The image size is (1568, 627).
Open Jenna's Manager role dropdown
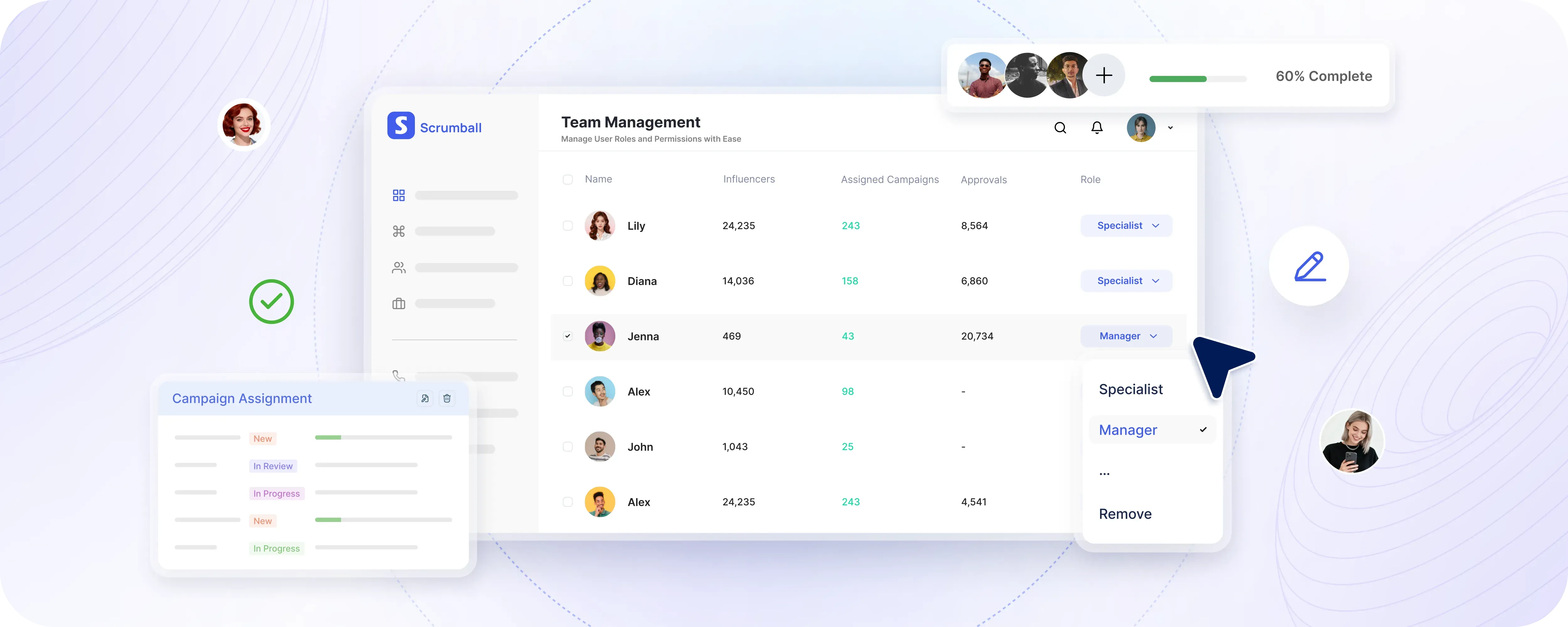tap(1126, 336)
